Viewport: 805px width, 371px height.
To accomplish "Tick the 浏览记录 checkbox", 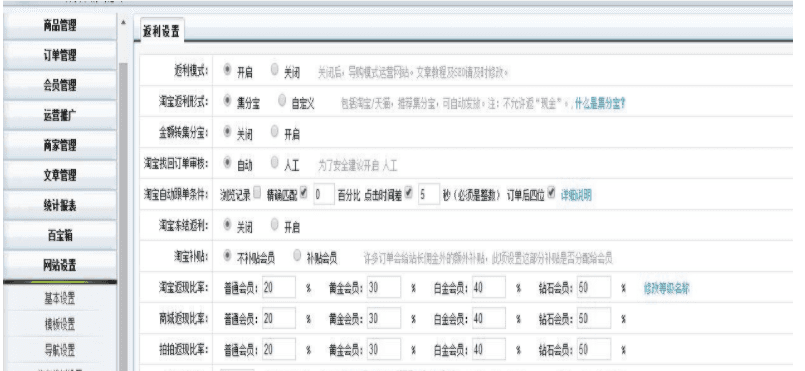I will click(257, 194).
